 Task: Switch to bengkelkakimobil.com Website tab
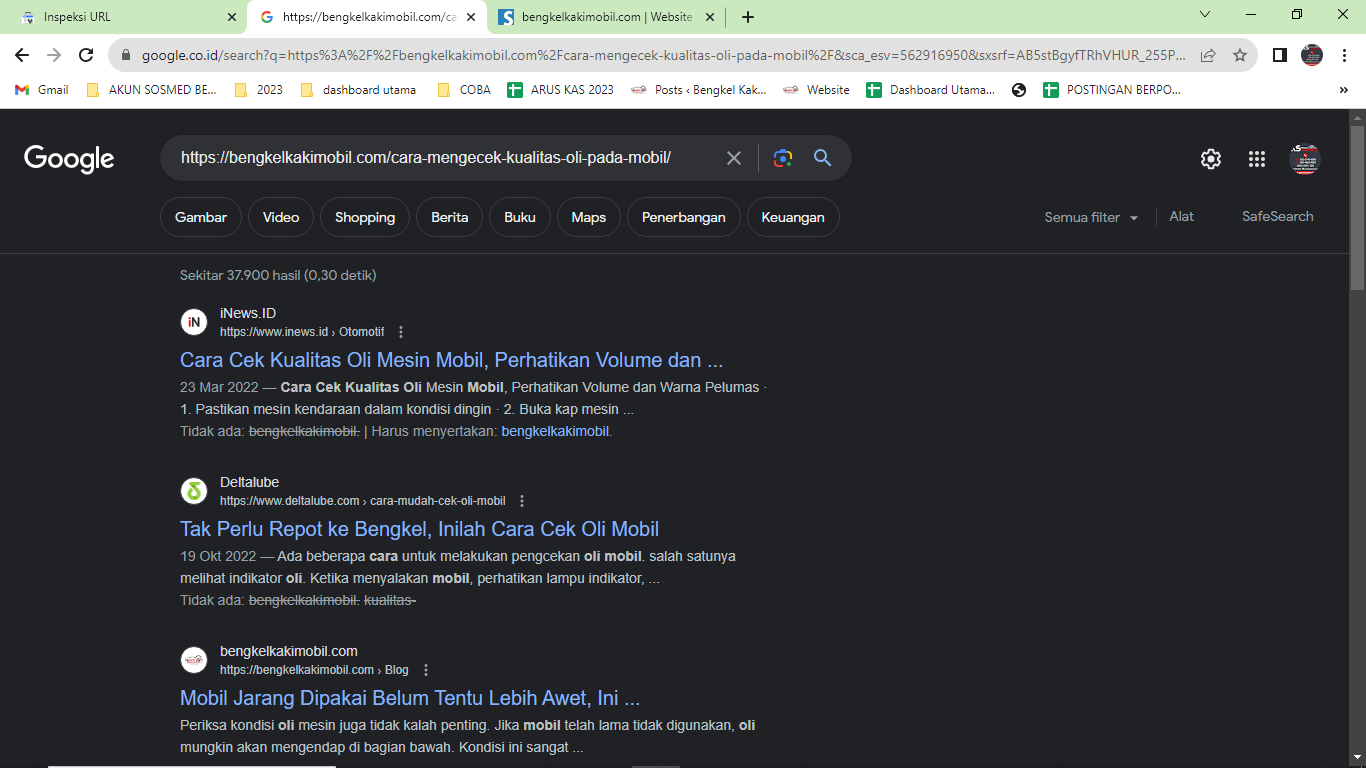[x=606, y=17]
